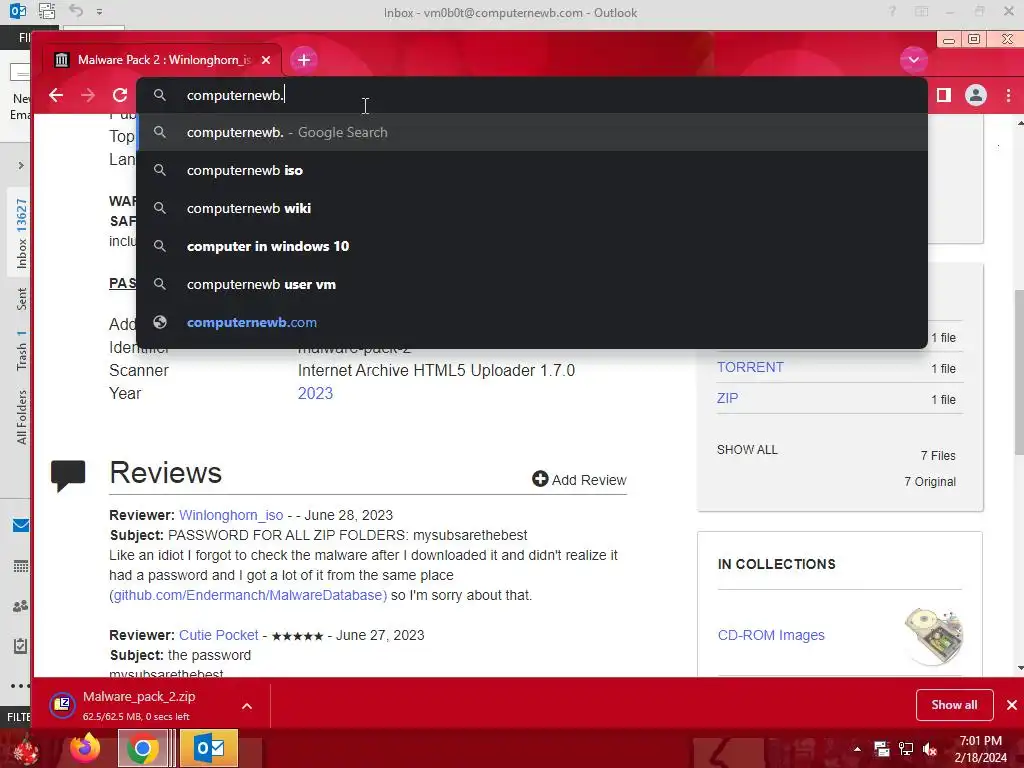1024x768 pixels.
Task: Open network tray icon
Action: [x=906, y=749]
